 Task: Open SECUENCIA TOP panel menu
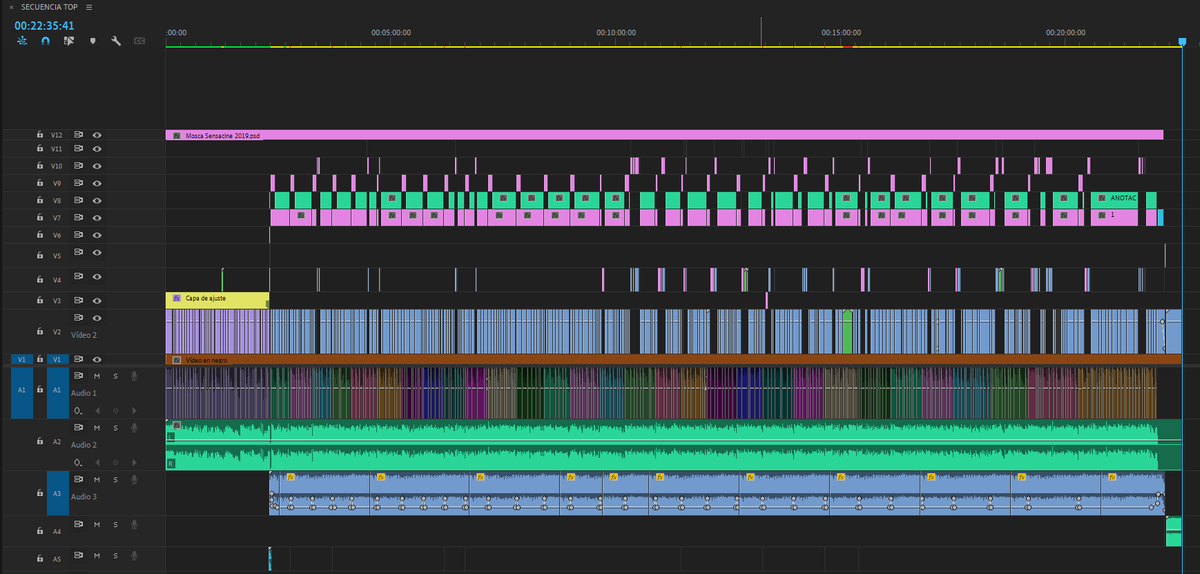pos(89,7)
